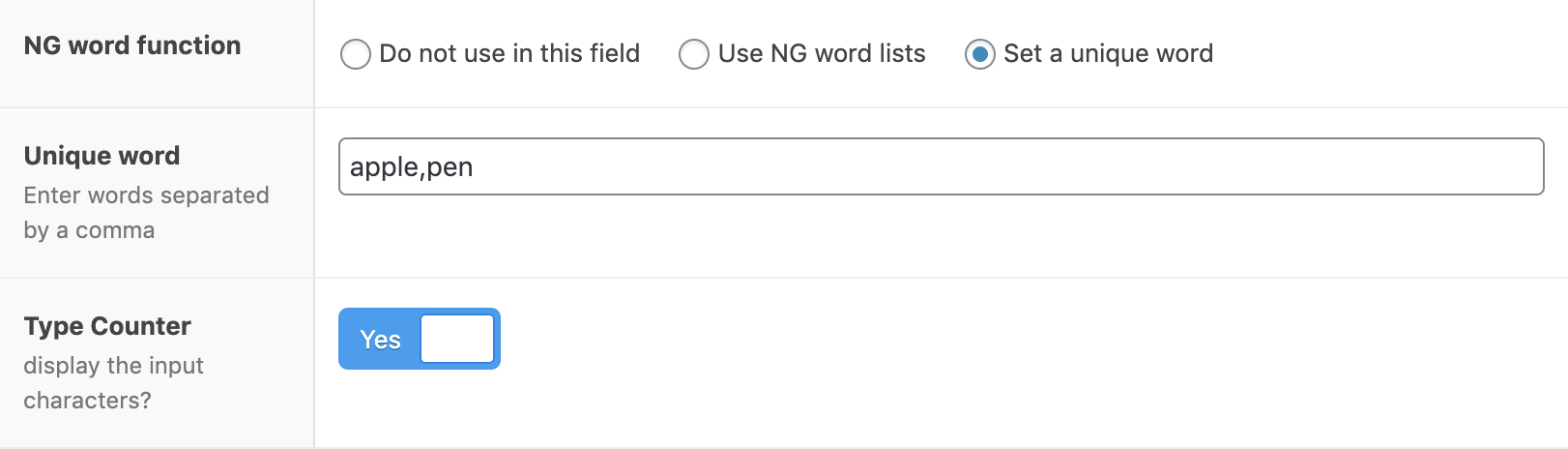Click the 'display the input characters?' description
Viewport: 1568px width, 449px height.
point(113,382)
